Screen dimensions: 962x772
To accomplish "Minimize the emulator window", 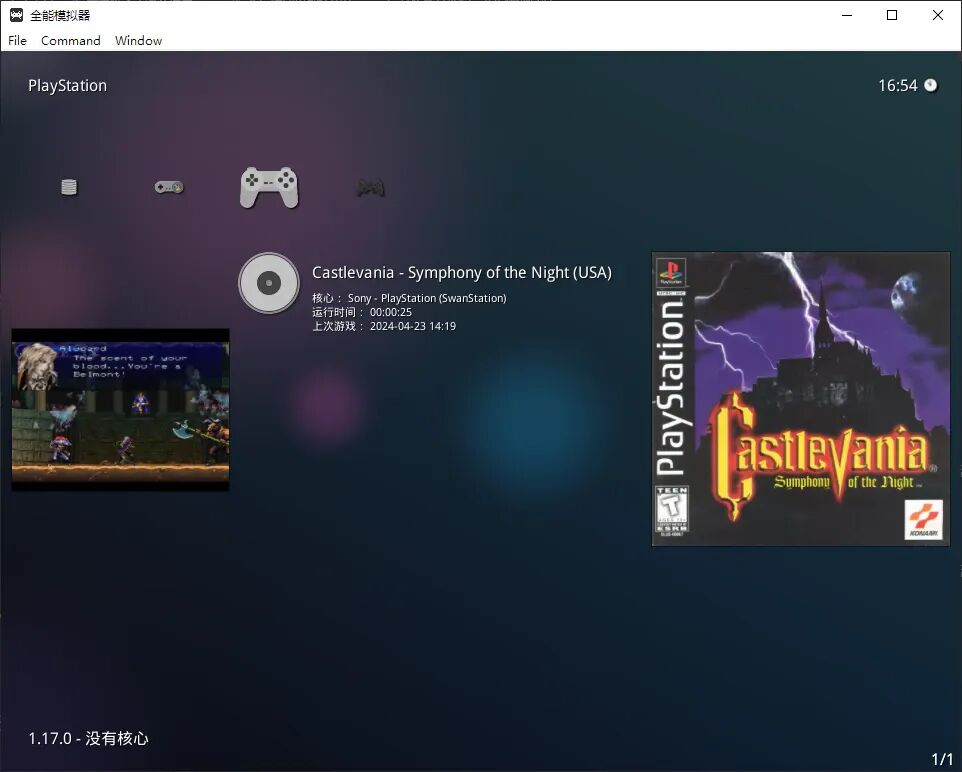I will (847, 15).
